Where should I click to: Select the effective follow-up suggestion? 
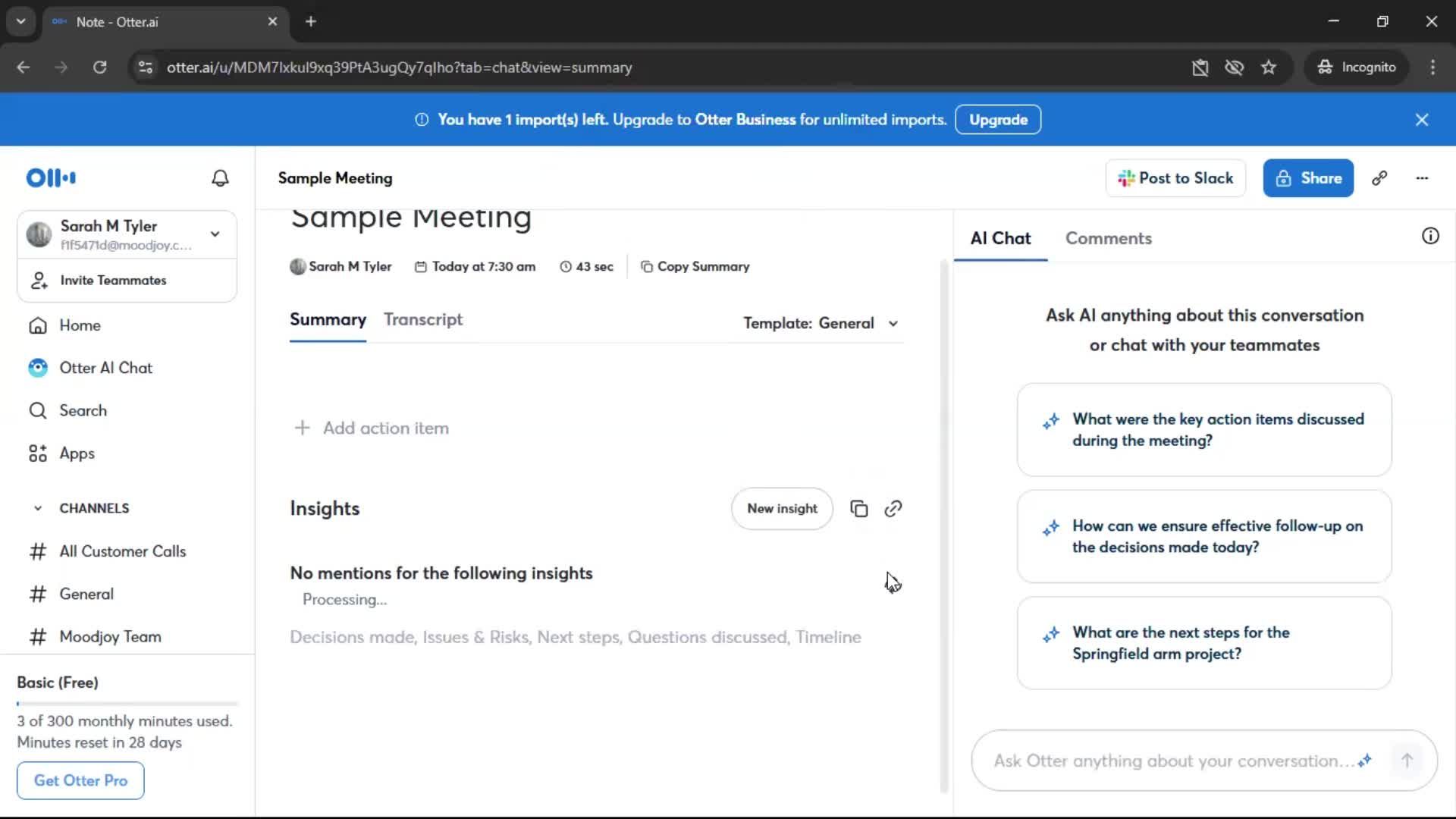tap(1204, 537)
